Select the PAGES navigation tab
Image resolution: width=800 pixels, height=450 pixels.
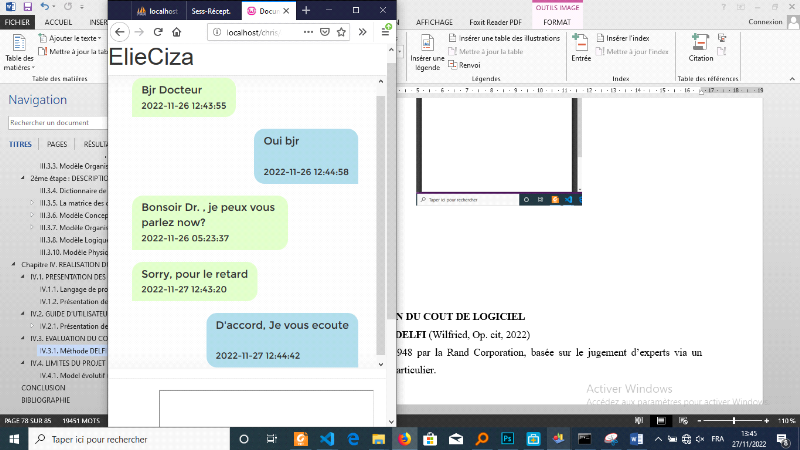(57, 144)
